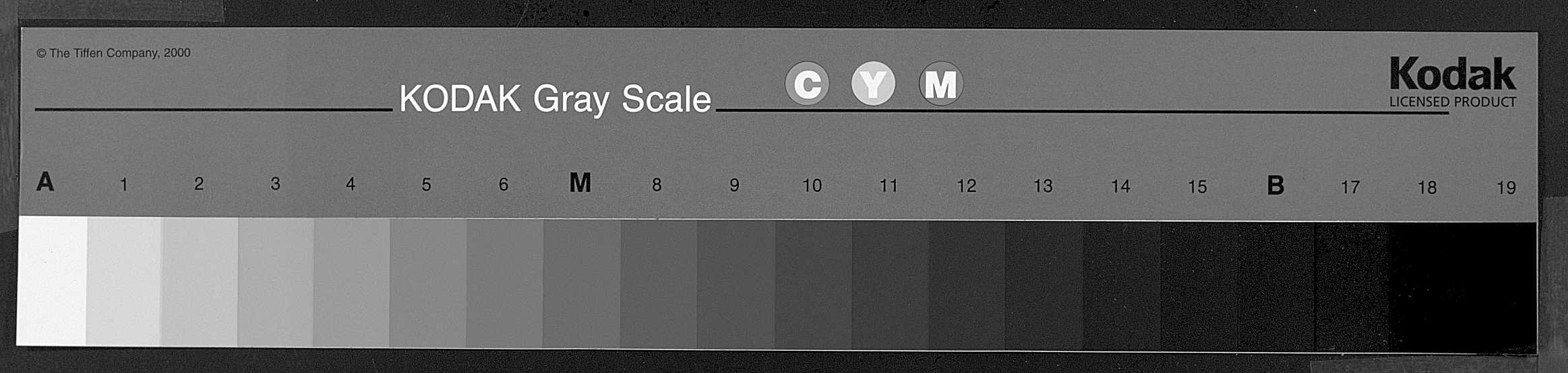
Task: Click the Tiffen Company copyright text
Action: pos(113,53)
